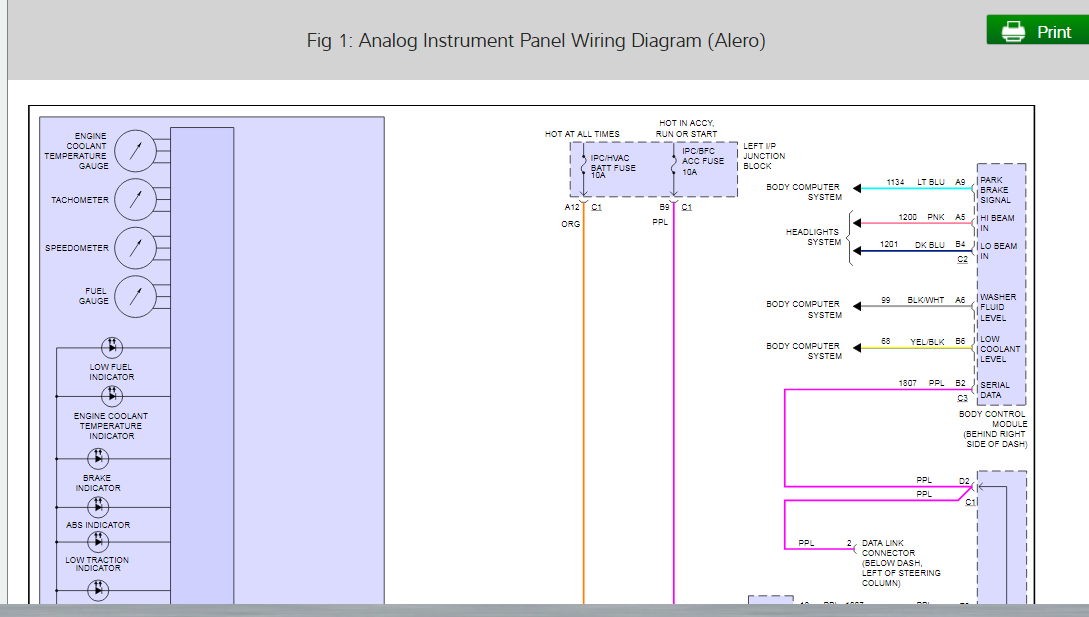Click the '1807 PPL' wire label
The width and height of the screenshot is (1089, 617).
tap(921, 383)
